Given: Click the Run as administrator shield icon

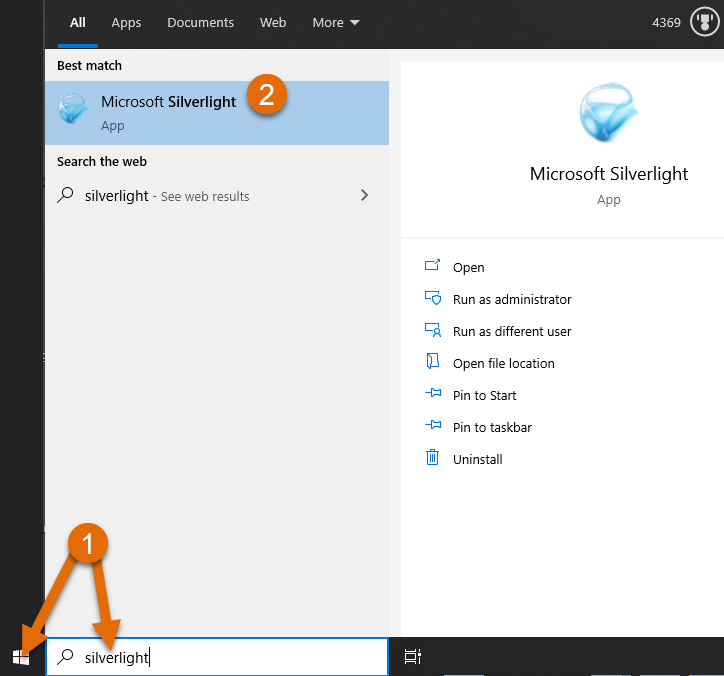Looking at the screenshot, I should pos(433,298).
